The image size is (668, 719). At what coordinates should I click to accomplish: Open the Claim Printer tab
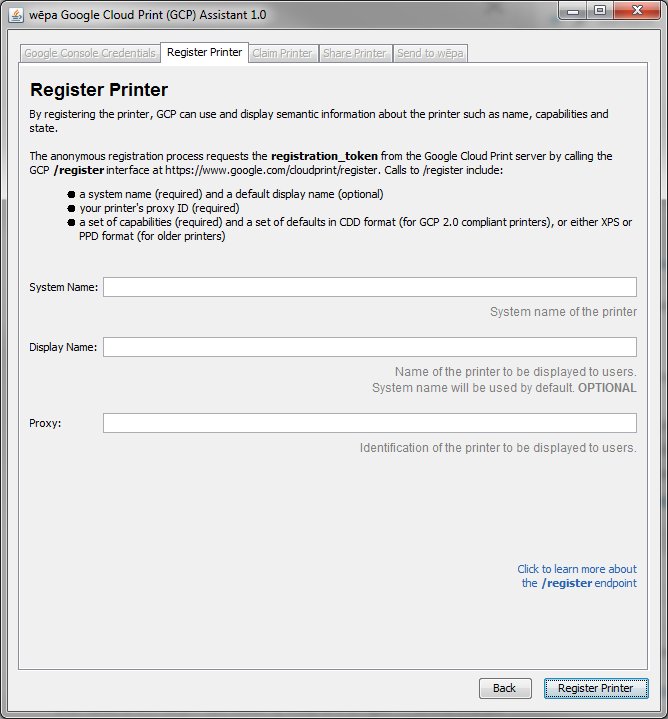[282, 53]
